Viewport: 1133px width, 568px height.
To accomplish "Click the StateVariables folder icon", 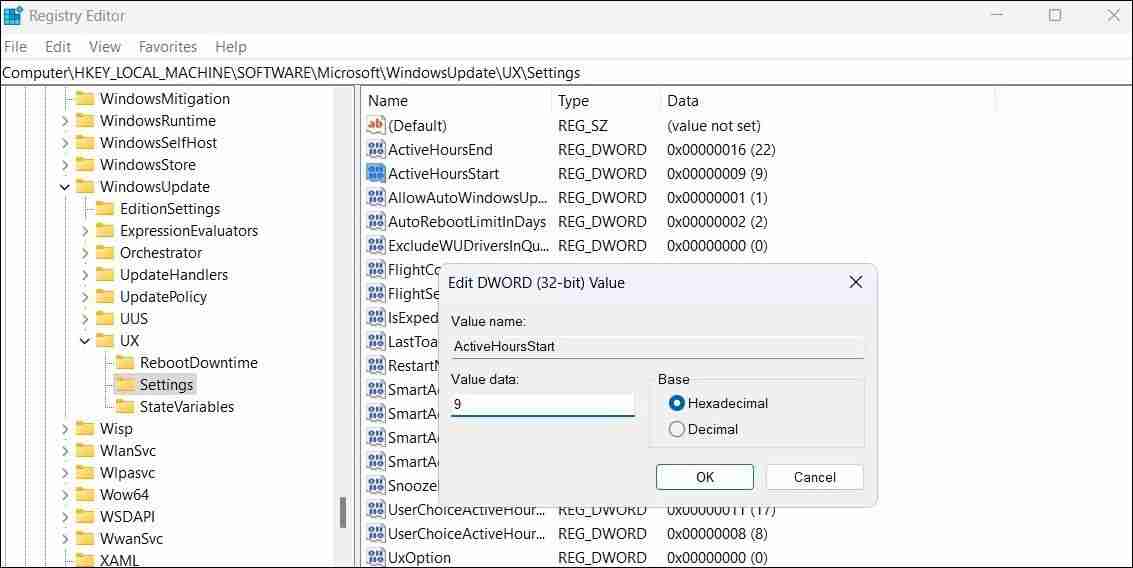I will pyautogui.click(x=126, y=407).
